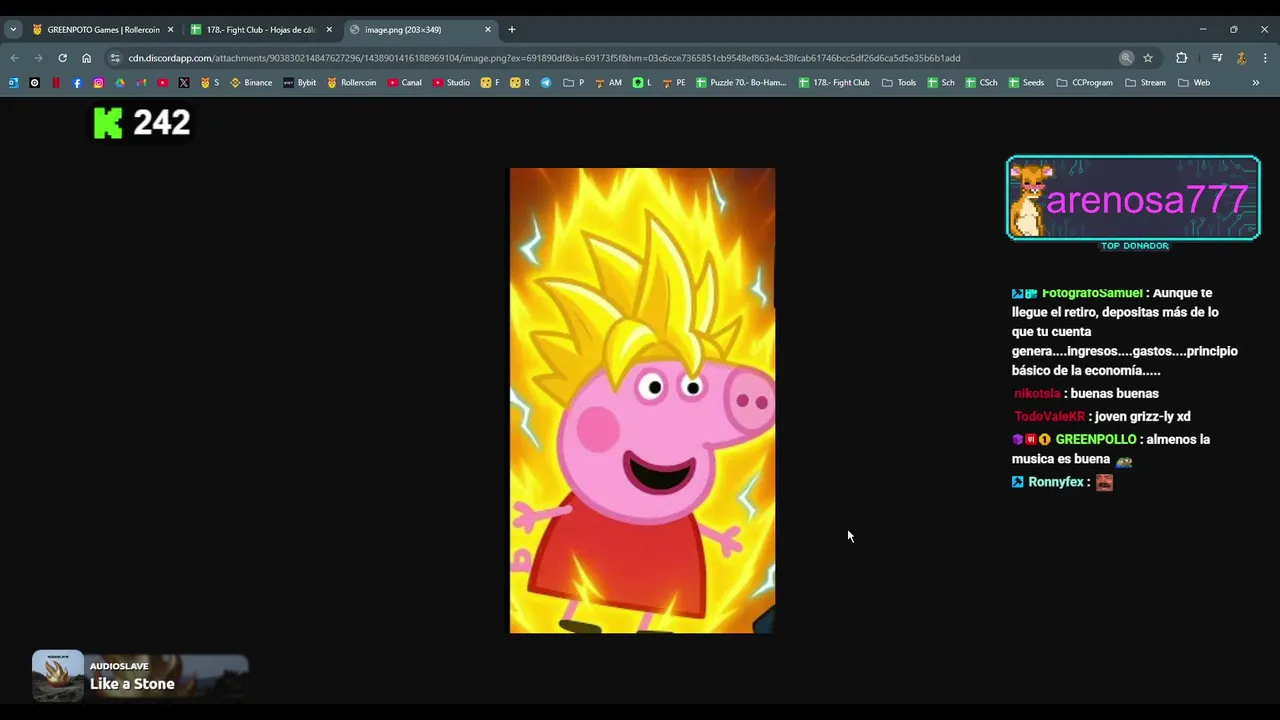Click the Like a Stone song title
Image resolution: width=1280 pixels, height=720 pixels.
pyautogui.click(x=132, y=684)
